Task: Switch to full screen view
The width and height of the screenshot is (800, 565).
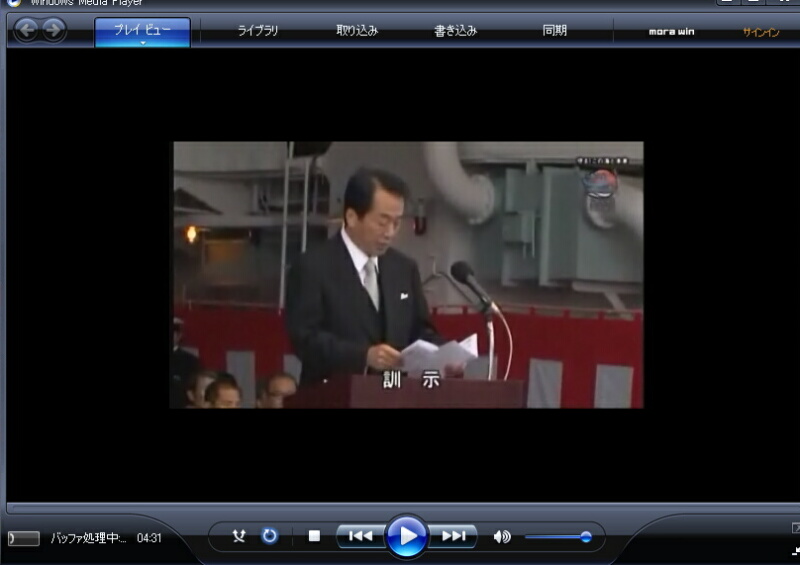Action: (x=796, y=527)
